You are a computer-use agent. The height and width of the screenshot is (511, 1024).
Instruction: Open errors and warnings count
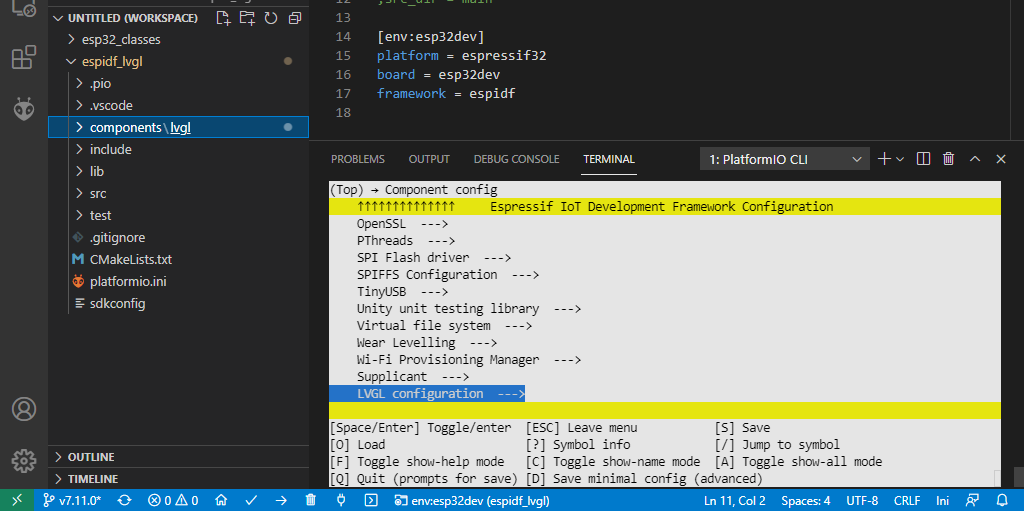tap(173, 501)
